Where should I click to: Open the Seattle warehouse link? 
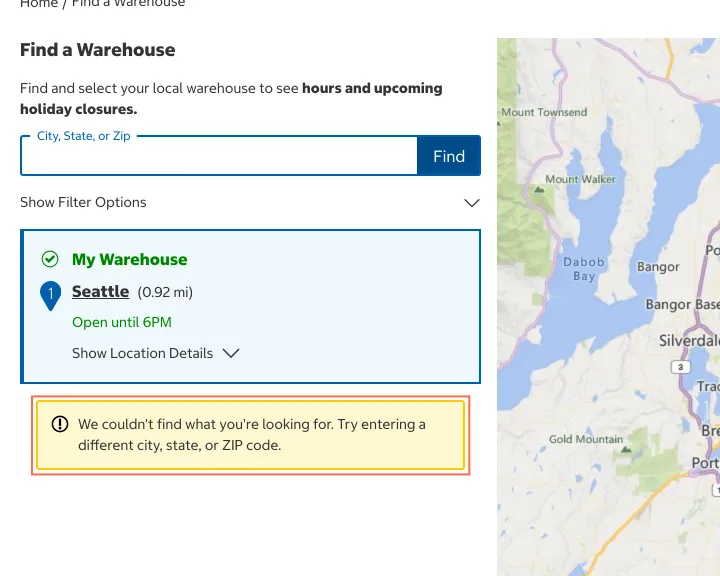pyautogui.click(x=101, y=292)
